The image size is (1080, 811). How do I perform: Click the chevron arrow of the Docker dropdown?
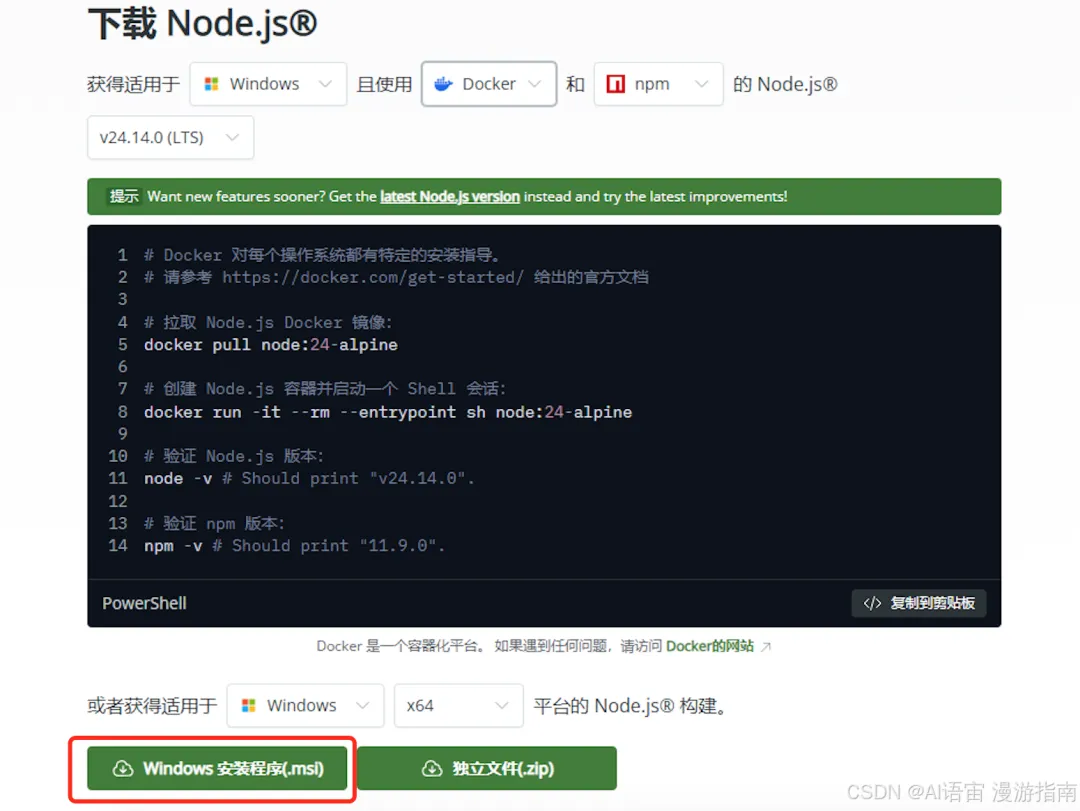click(534, 84)
